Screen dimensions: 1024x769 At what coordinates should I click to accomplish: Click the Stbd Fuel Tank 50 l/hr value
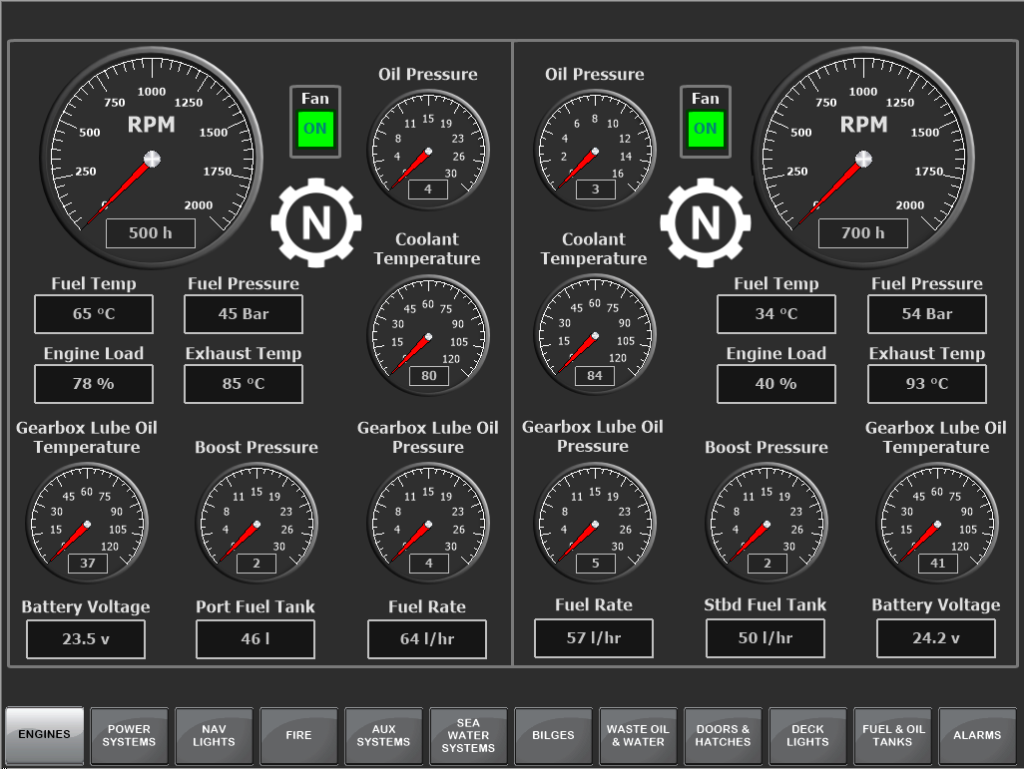coord(765,638)
